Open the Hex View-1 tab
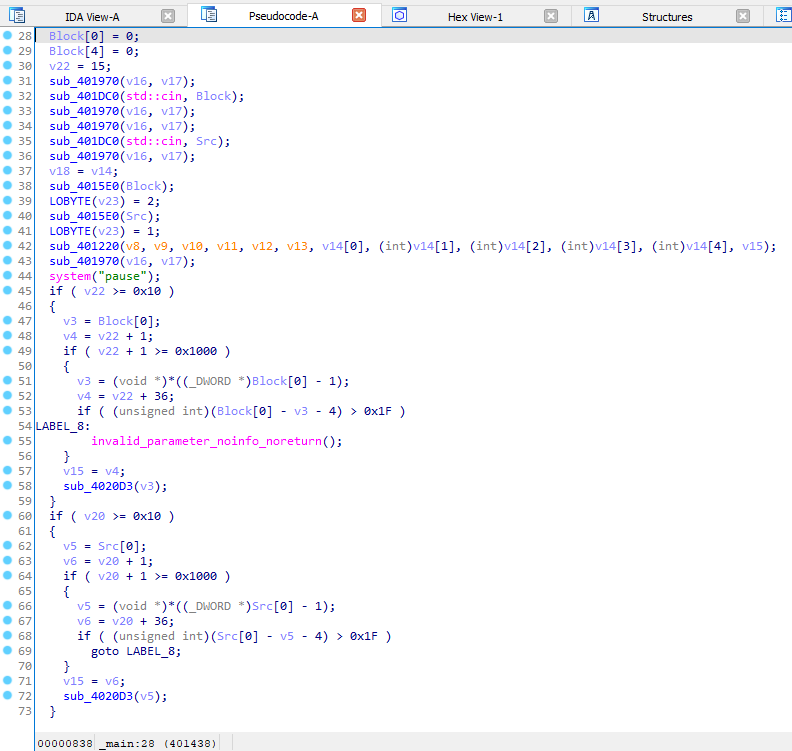The image size is (792, 751). [475, 17]
